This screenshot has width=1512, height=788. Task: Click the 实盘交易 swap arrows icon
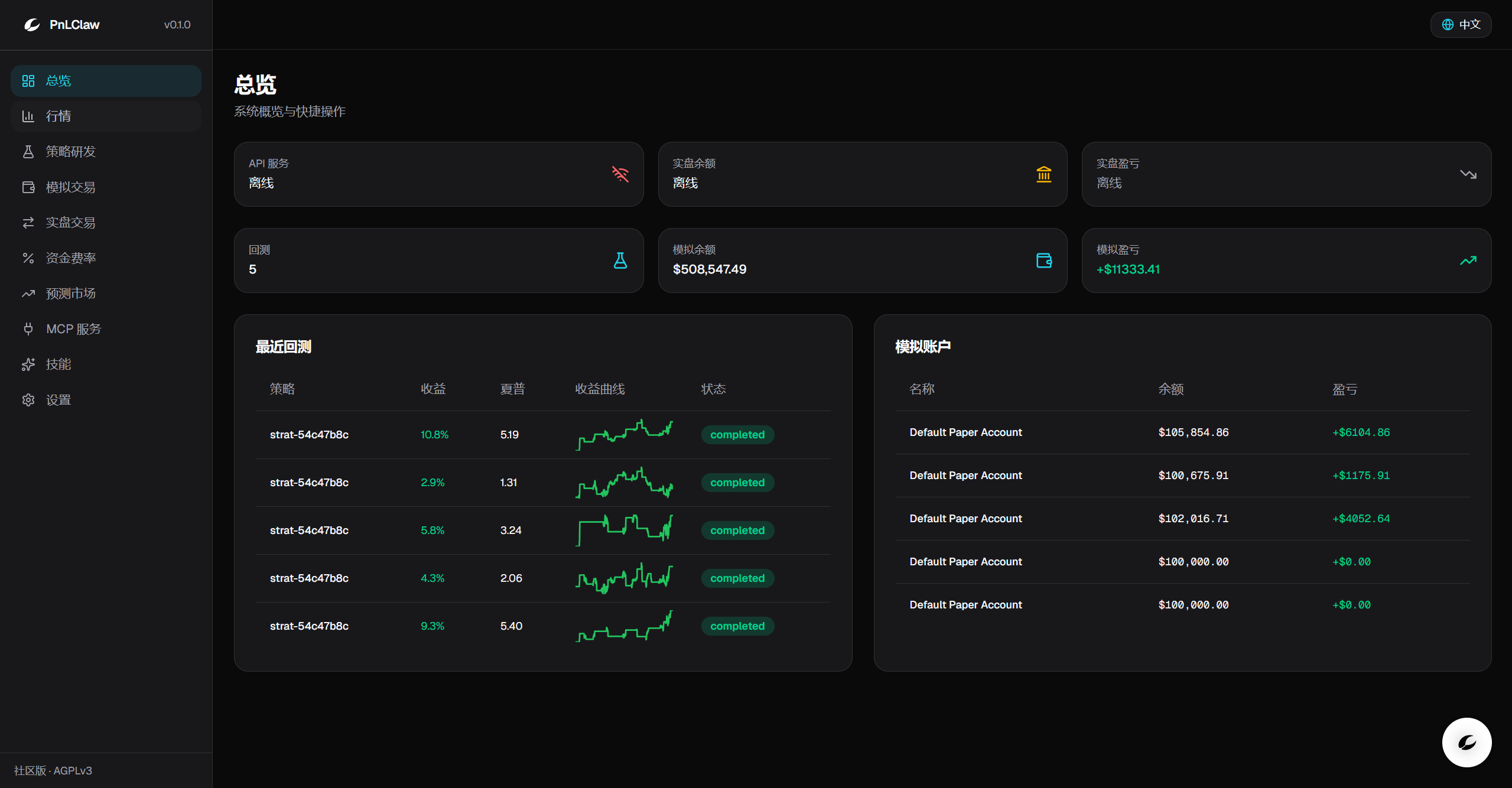click(x=28, y=223)
